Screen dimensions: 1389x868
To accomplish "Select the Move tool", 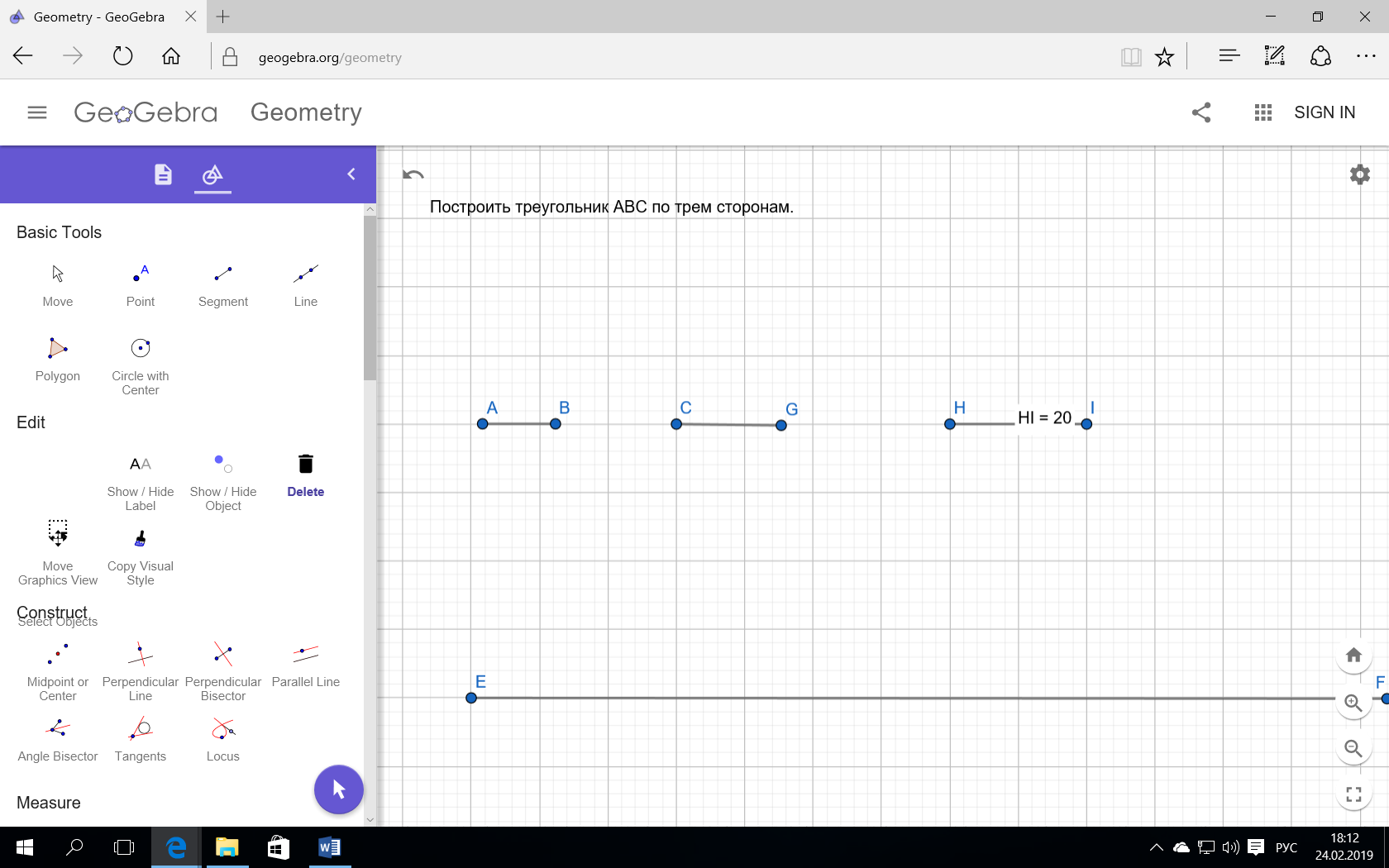I will tap(58, 285).
